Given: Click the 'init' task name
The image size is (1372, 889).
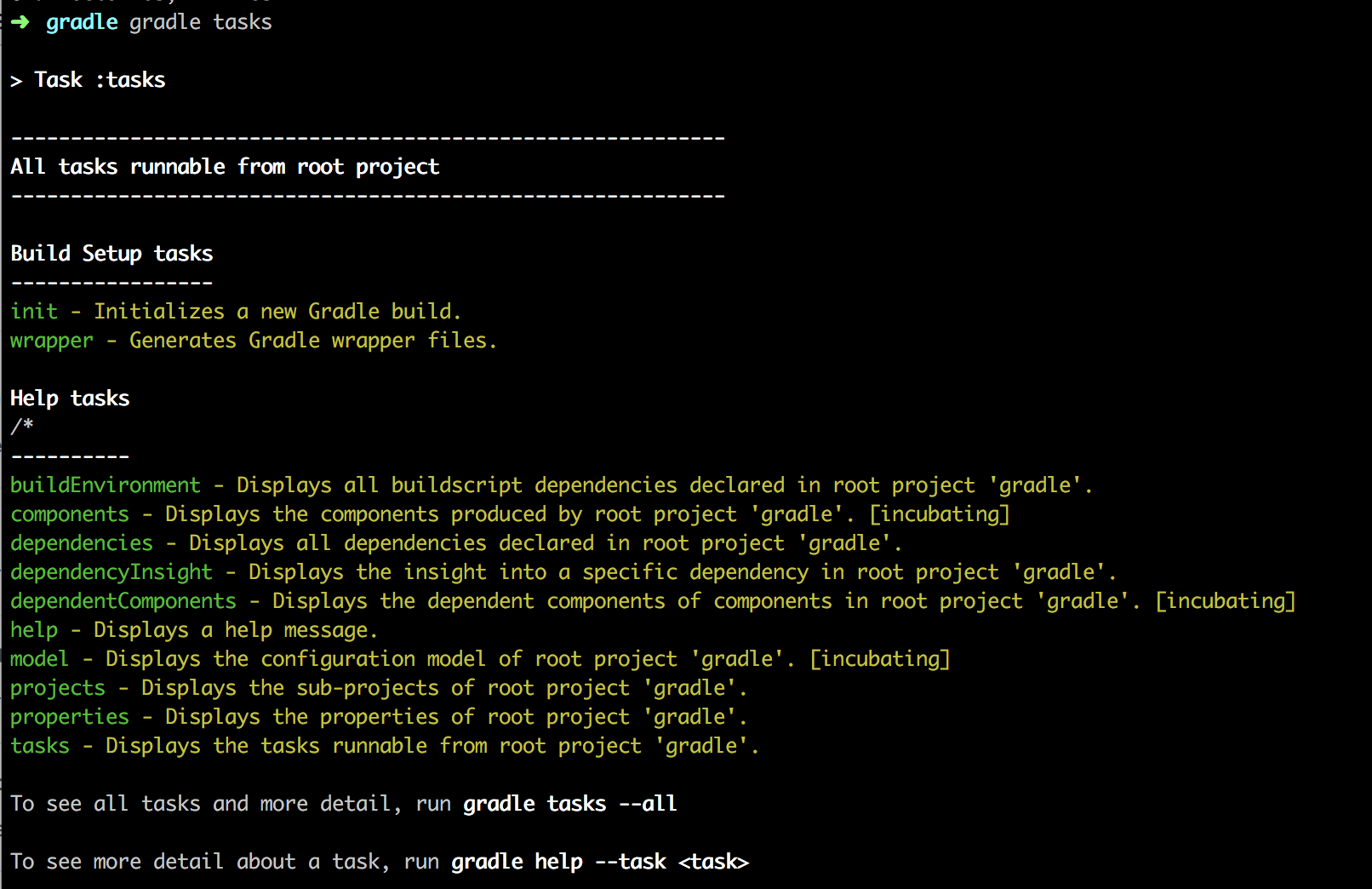Looking at the screenshot, I should (x=34, y=312).
